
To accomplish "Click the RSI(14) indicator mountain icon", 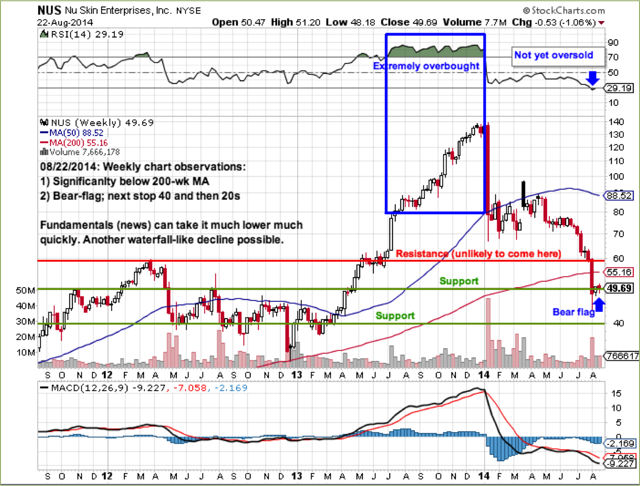I will pos(44,34).
